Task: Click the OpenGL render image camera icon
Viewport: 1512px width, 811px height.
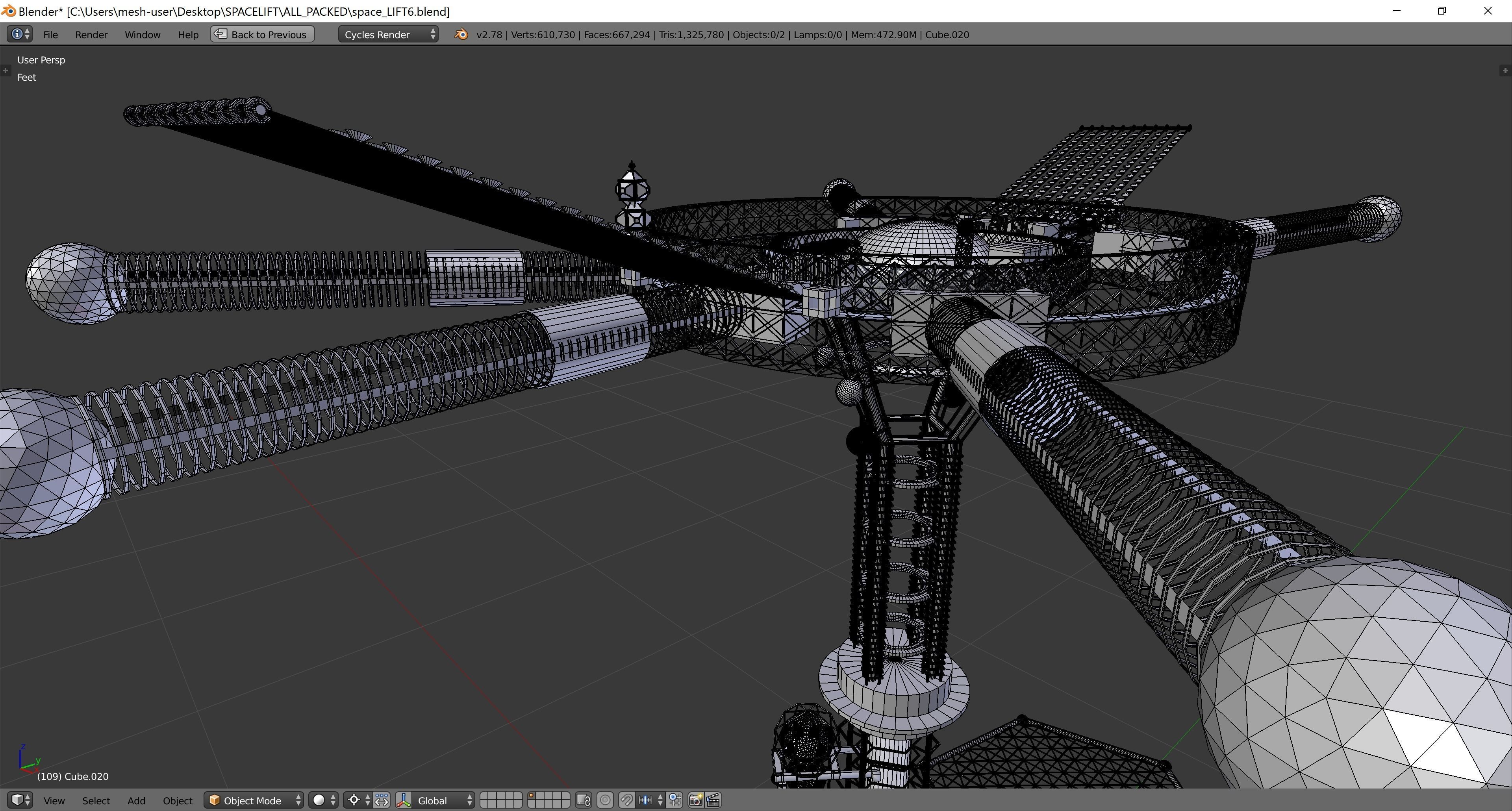Action: pyautogui.click(x=695, y=800)
